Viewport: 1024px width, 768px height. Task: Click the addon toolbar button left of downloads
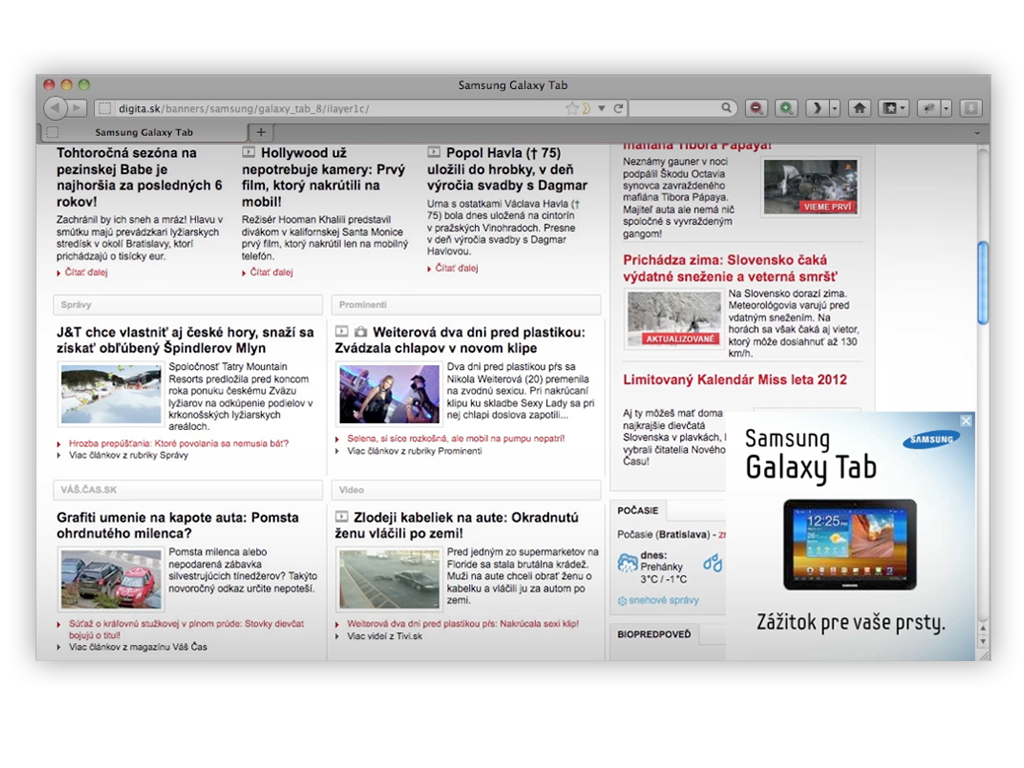coord(929,108)
